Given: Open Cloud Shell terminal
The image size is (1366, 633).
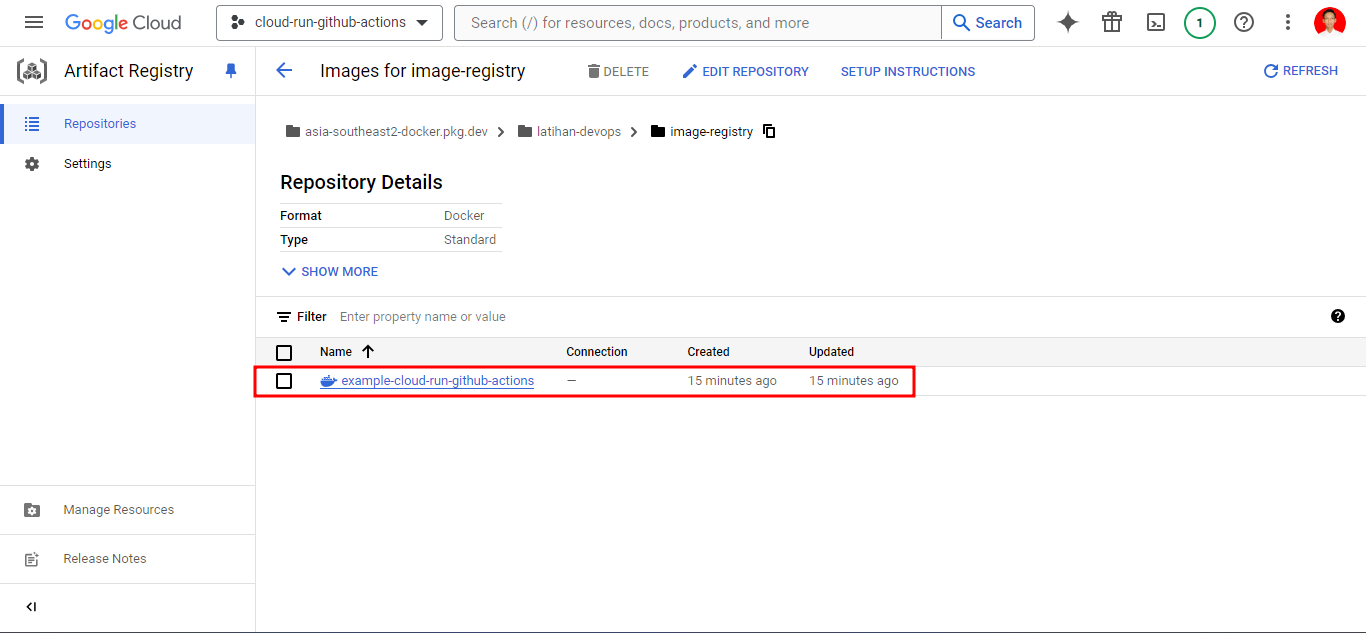Looking at the screenshot, I should point(1155,22).
